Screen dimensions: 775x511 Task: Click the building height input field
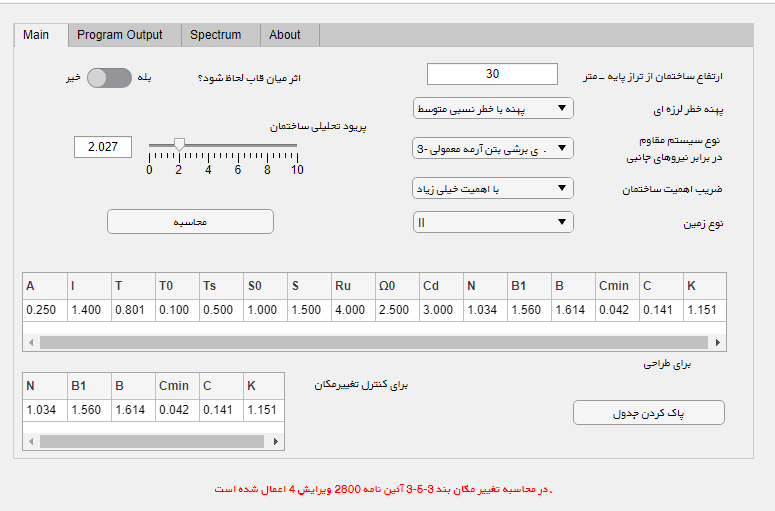(492, 74)
